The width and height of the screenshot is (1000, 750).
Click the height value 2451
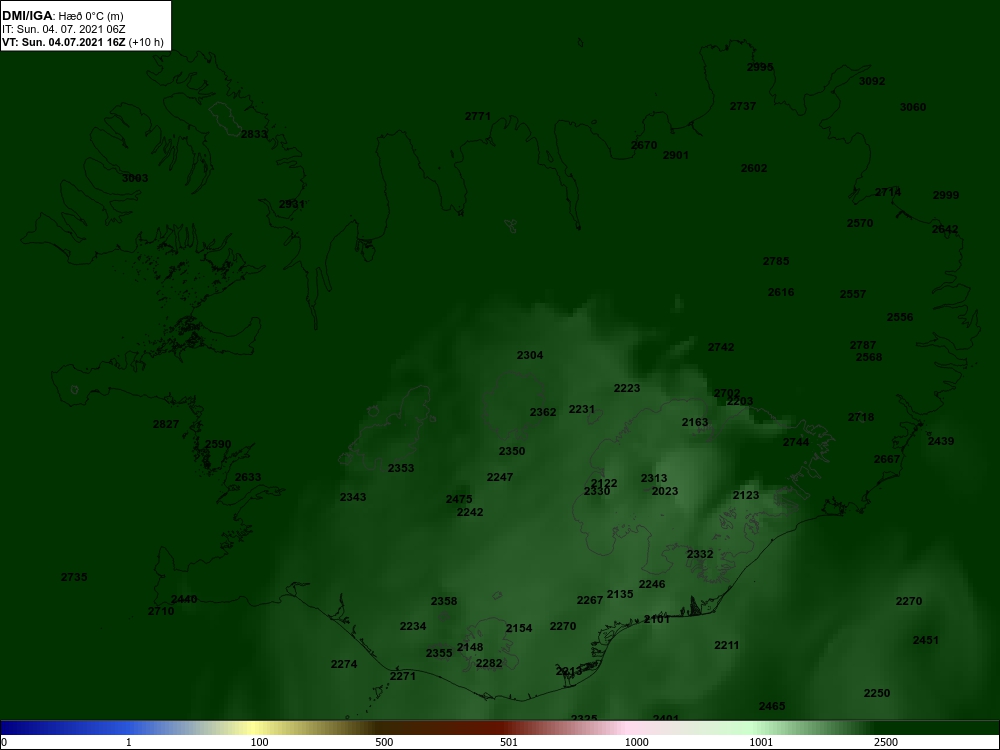925,640
